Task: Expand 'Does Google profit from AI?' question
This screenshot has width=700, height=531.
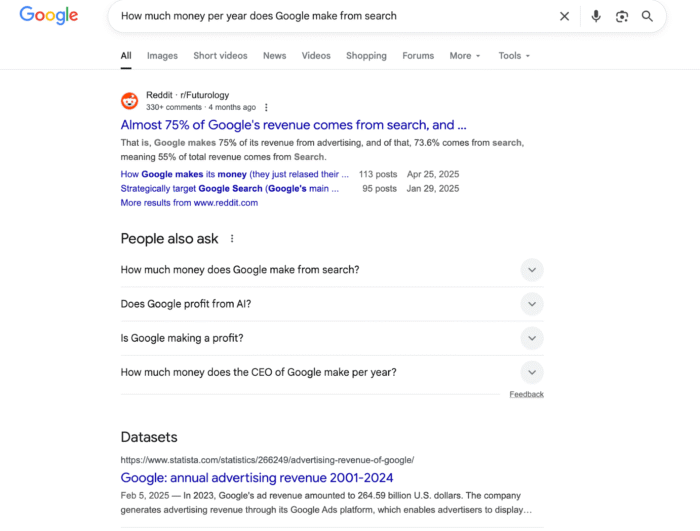Action: [x=332, y=304]
